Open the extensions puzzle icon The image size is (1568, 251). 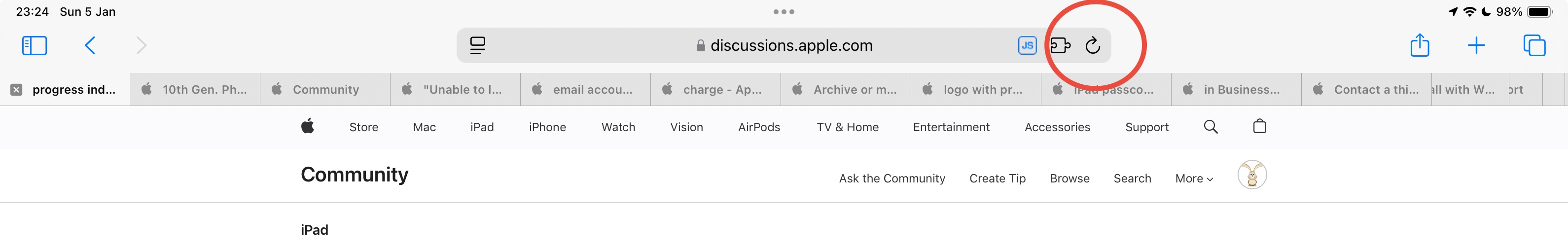click(x=1060, y=46)
